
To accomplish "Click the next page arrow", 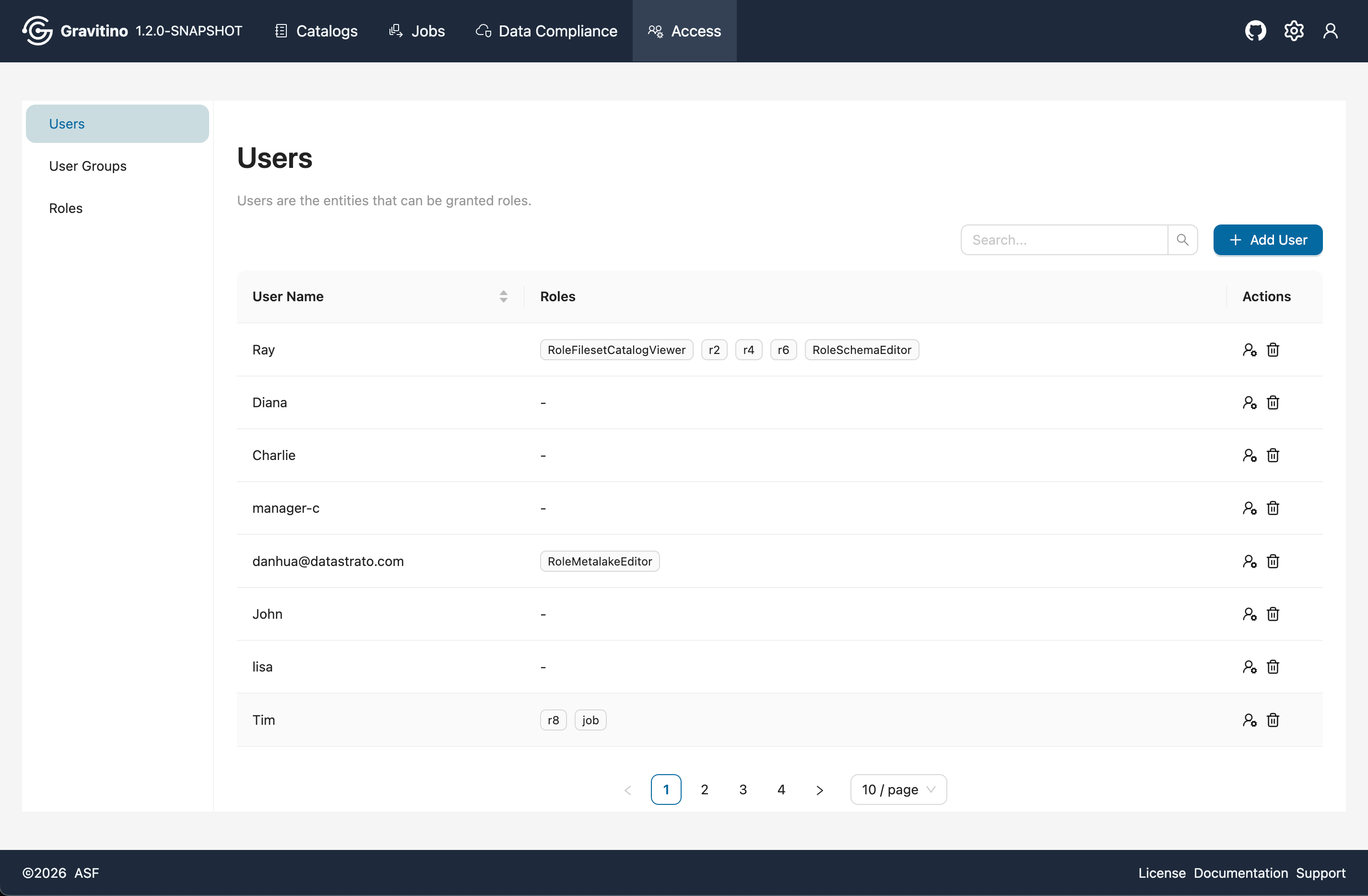I will (x=819, y=789).
